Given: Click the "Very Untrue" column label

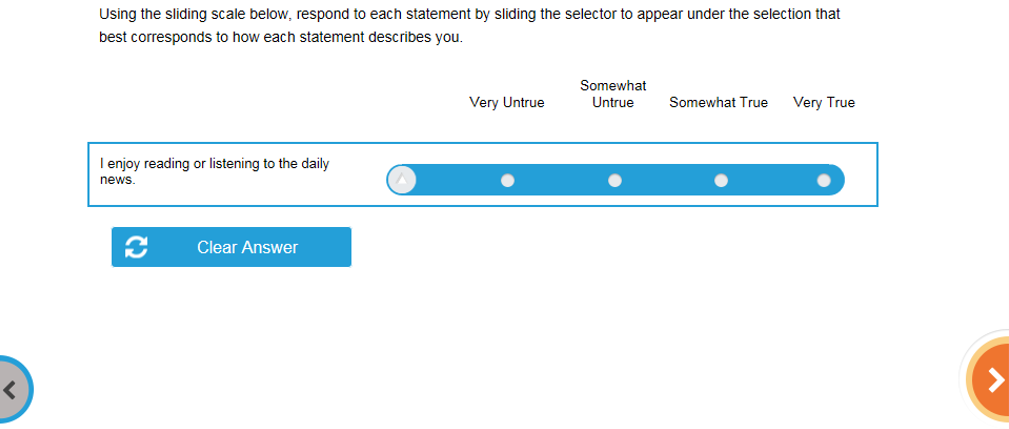Looking at the screenshot, I should [x=507, y=103].
